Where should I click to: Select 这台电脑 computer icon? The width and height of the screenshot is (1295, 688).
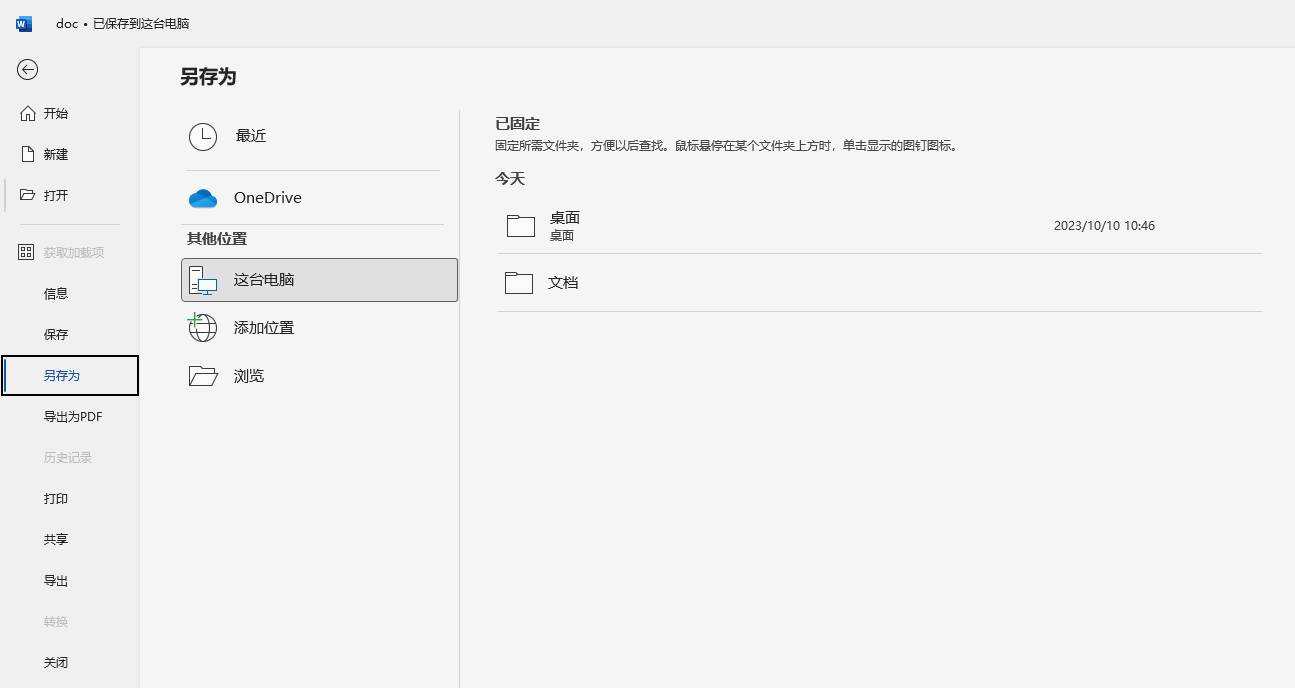coord(203,280)
